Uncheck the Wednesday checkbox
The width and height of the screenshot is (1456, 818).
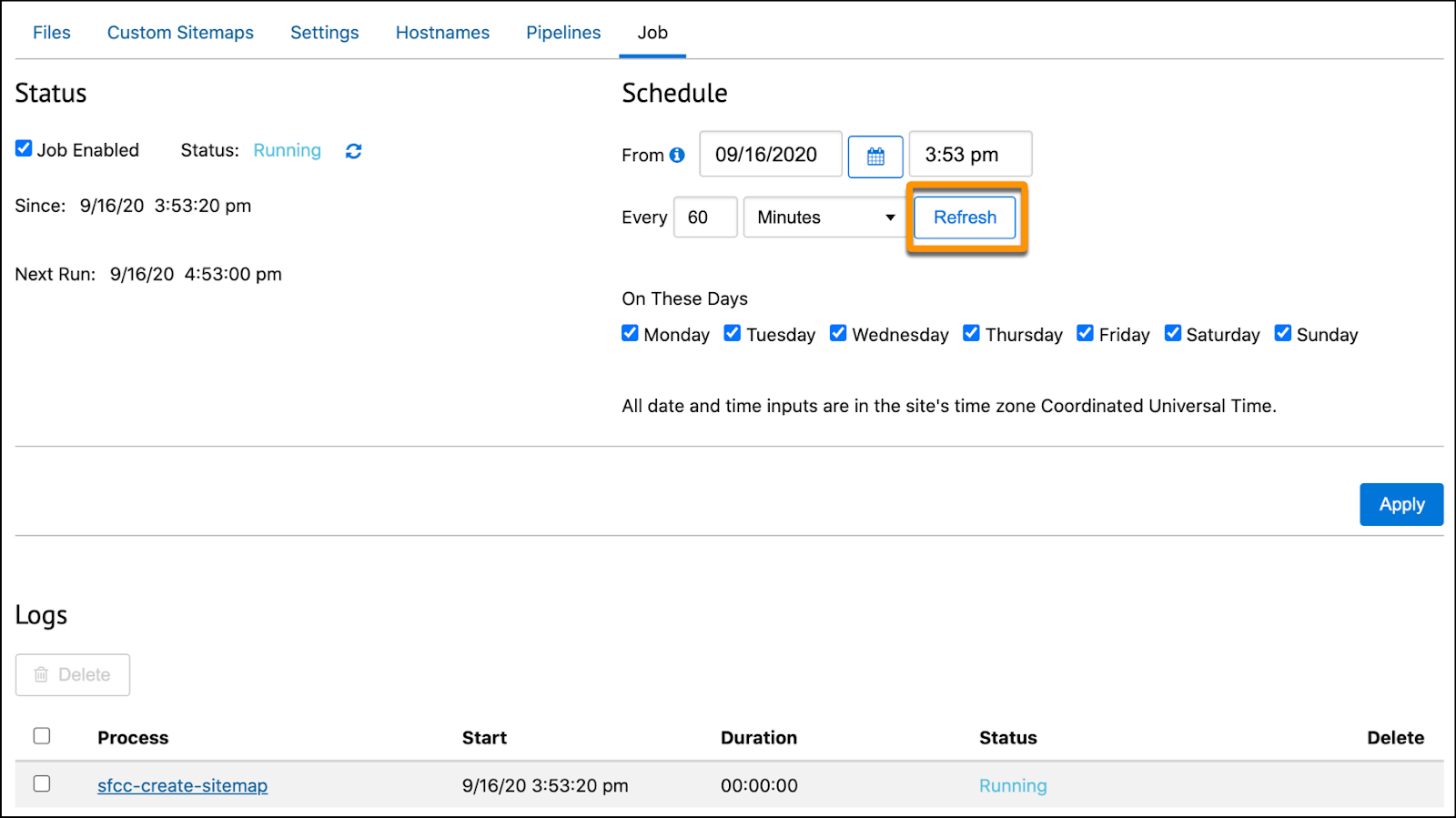click(x=838, y=333)
